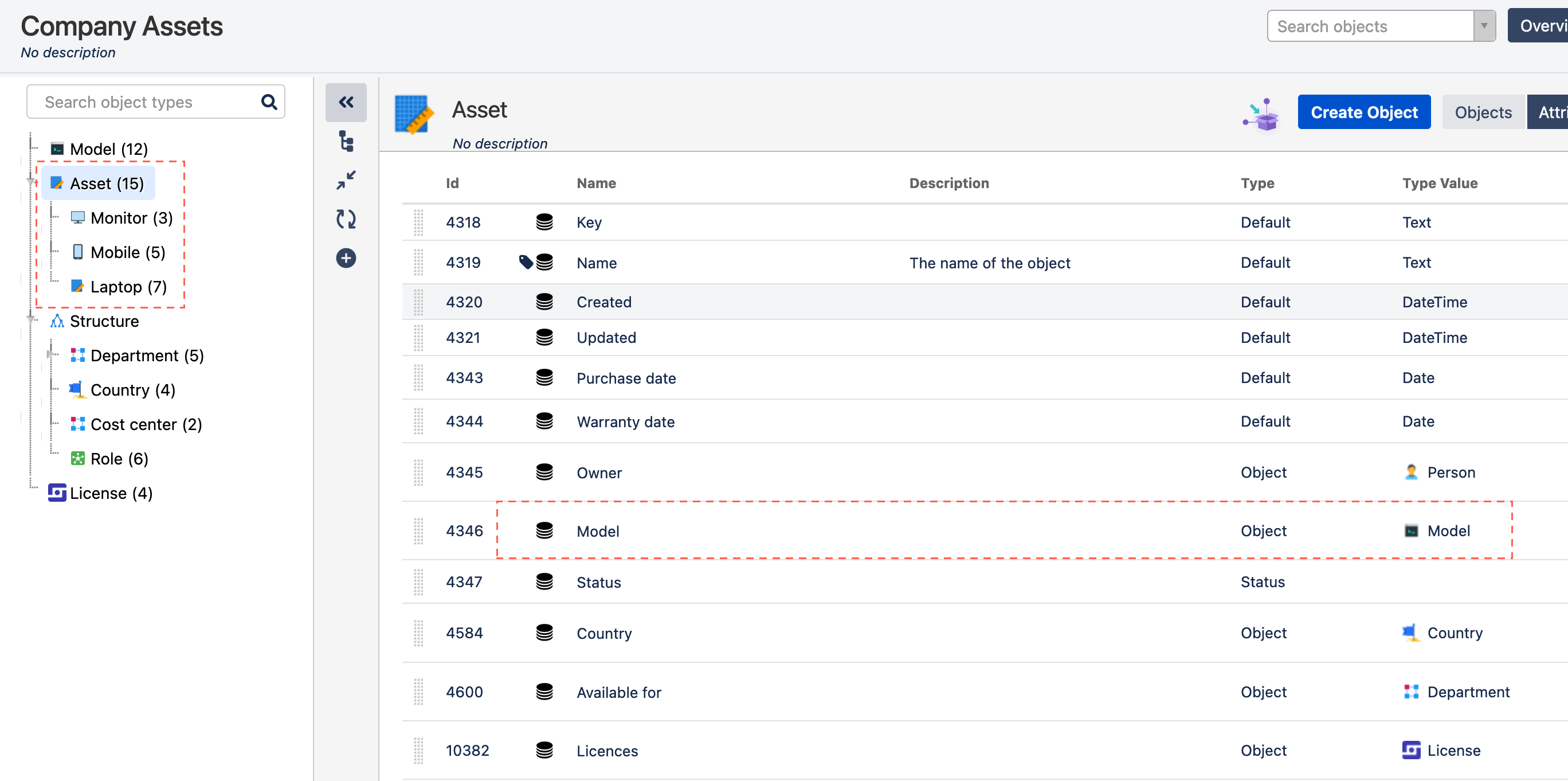
Task: Click the Description column header
Action: pyautogui.click(x=948, y=183)
